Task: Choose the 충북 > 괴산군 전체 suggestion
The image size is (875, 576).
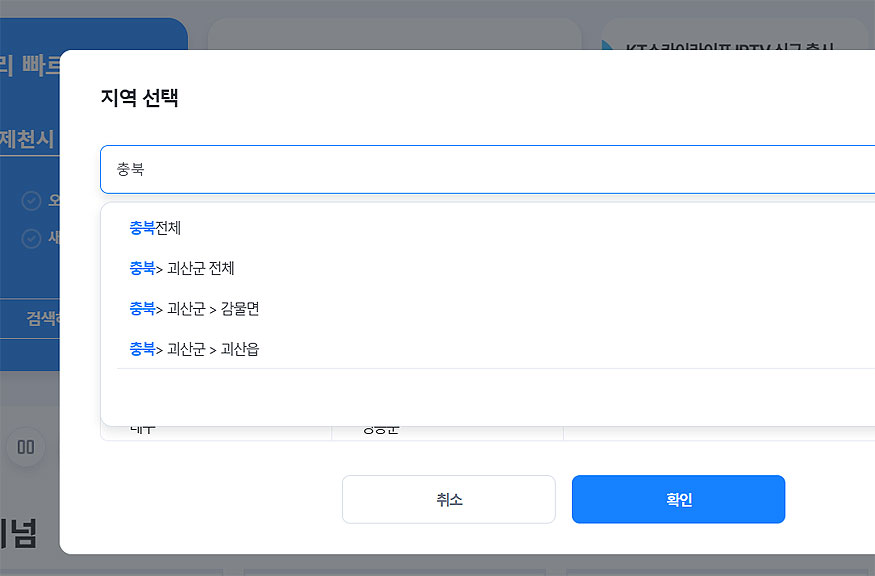Action: click(x=180, y=268)
